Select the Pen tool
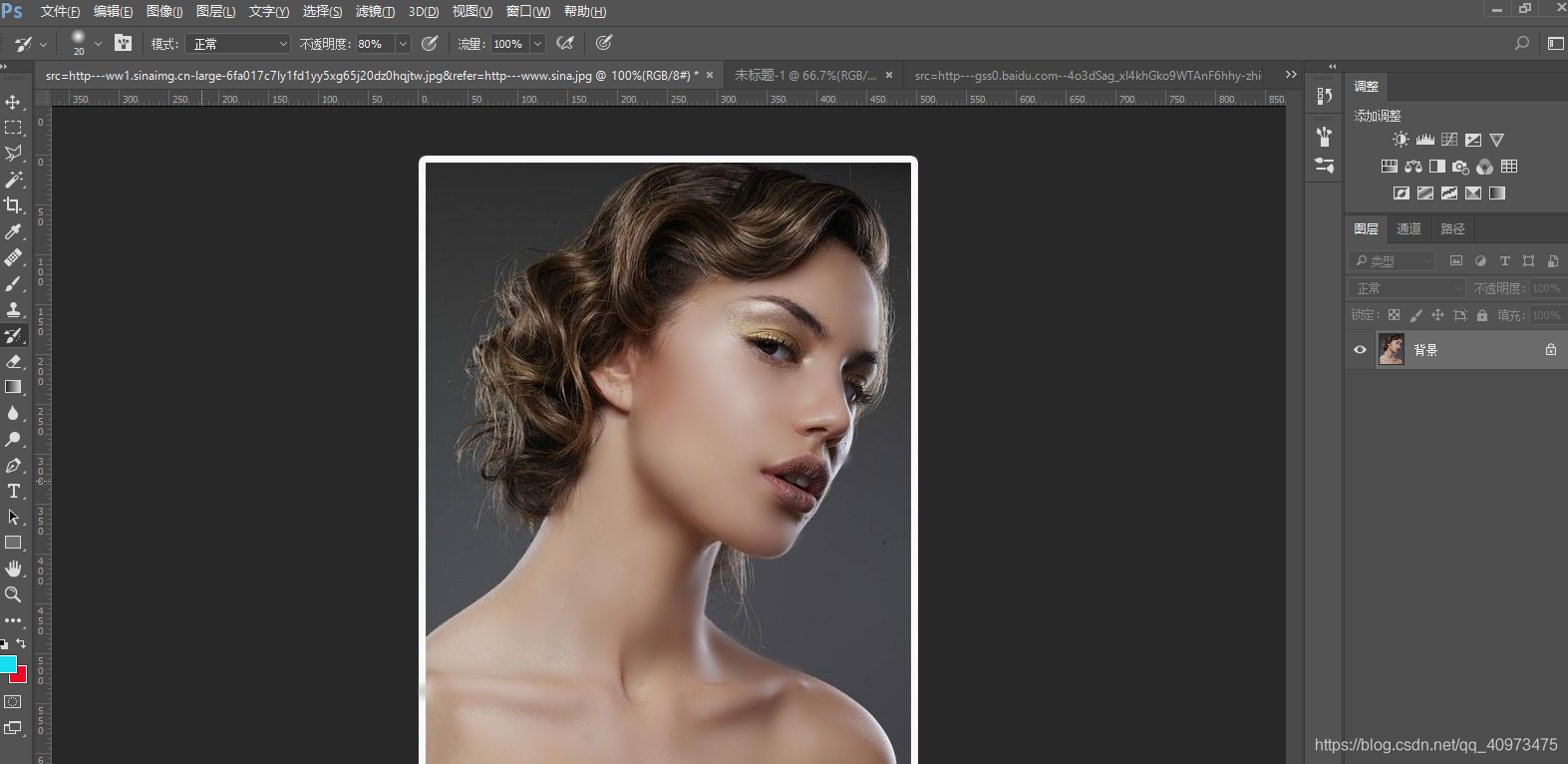The height and width of the screenshot is (764, 1568). tap(13, 465)
